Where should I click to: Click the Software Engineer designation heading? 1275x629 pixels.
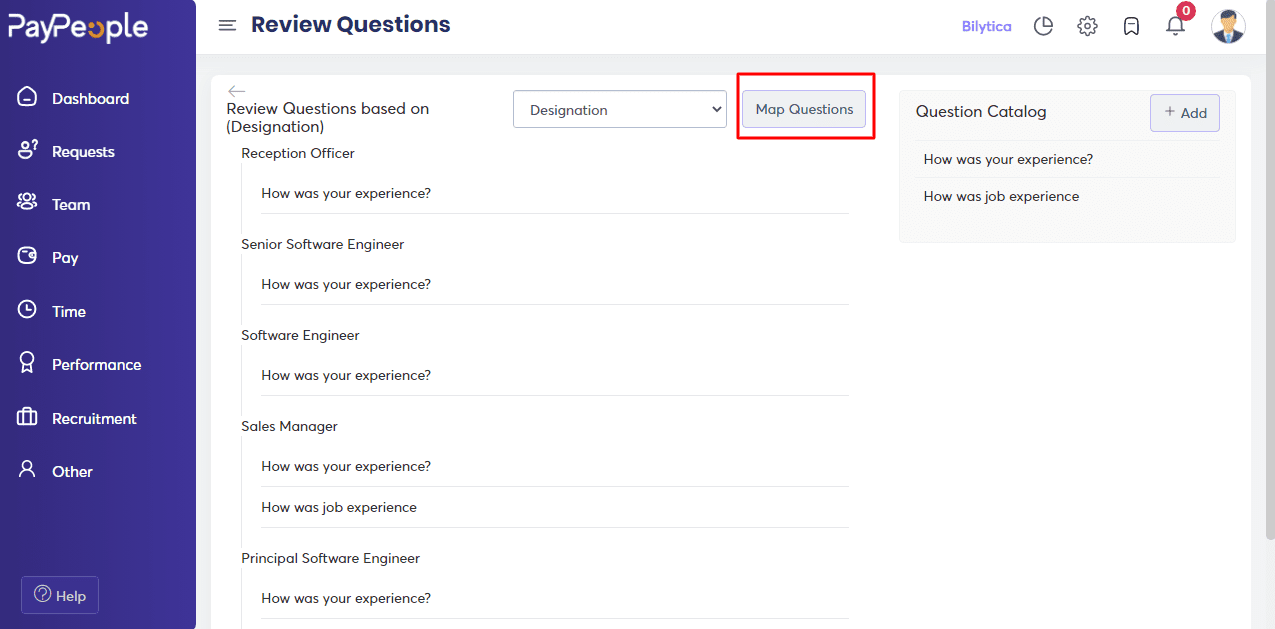[x=300, y=335]
